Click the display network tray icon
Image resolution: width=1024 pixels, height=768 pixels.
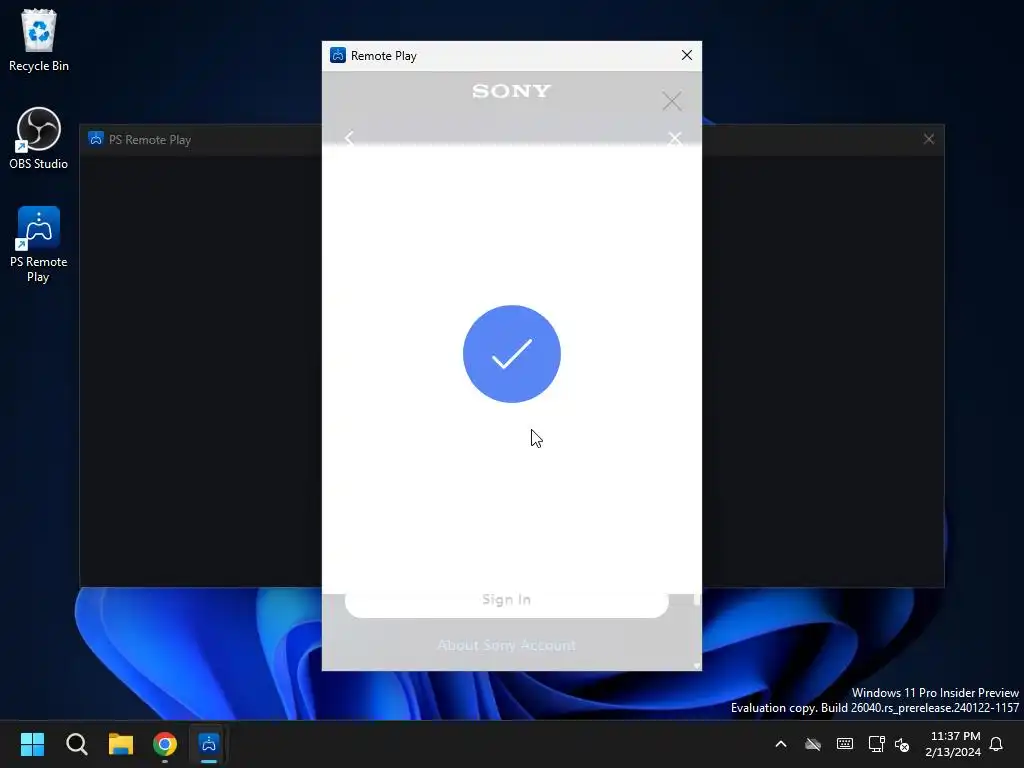(876, 744)
